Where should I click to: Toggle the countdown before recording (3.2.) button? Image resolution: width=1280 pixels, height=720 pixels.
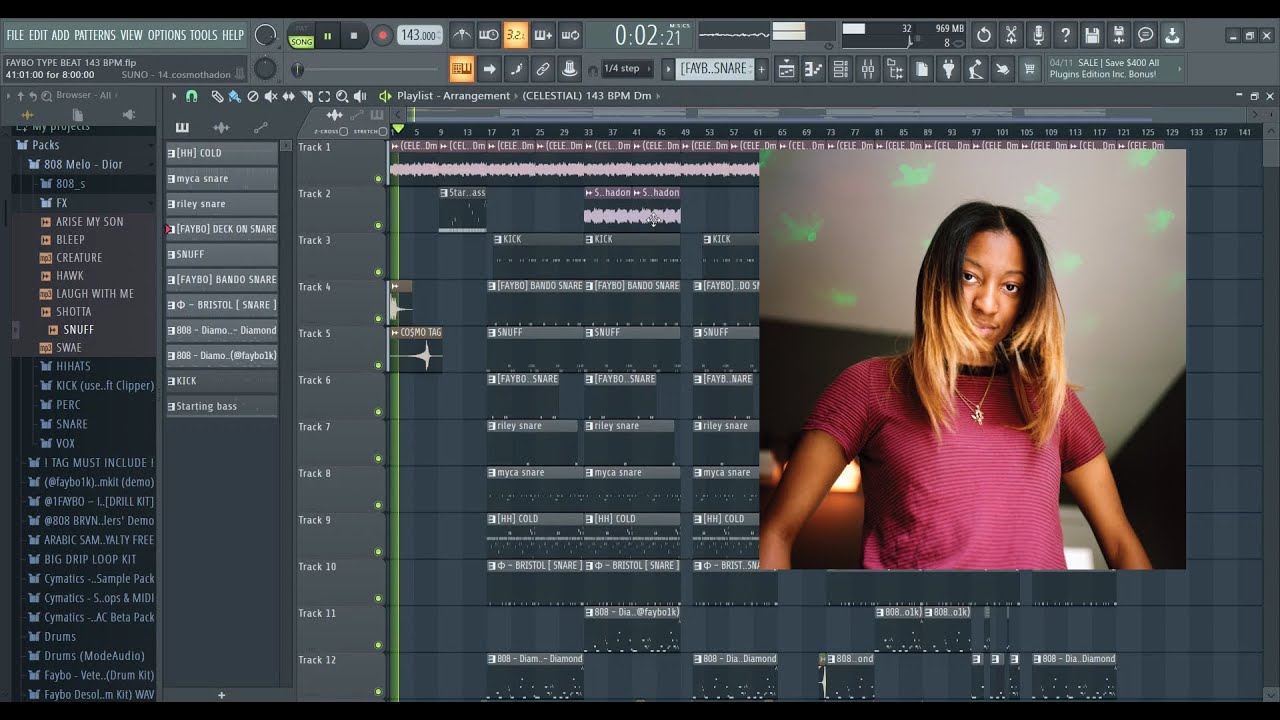tap(515, 35)
